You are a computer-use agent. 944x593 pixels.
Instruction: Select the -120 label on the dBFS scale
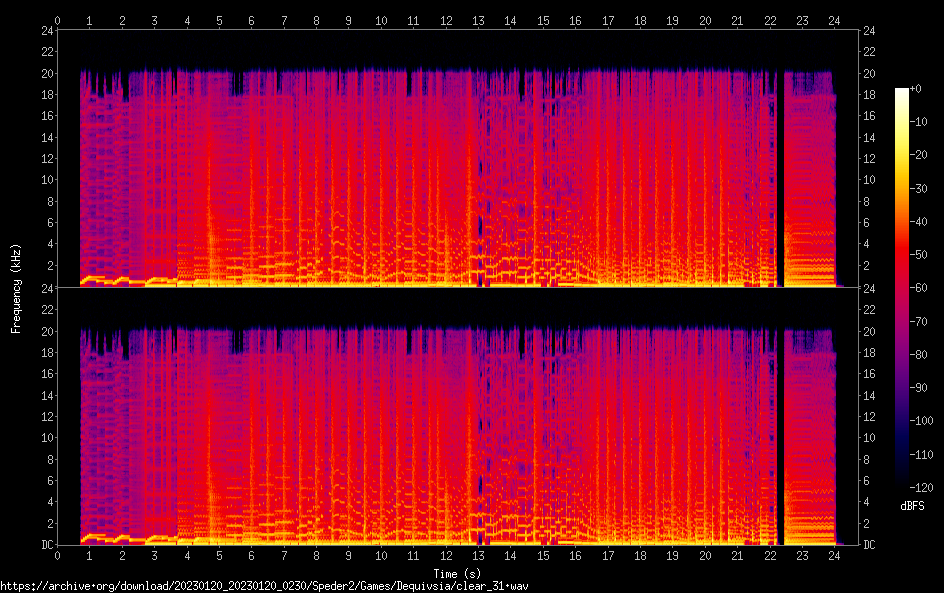pyautogui.click(x=924, y=487)
